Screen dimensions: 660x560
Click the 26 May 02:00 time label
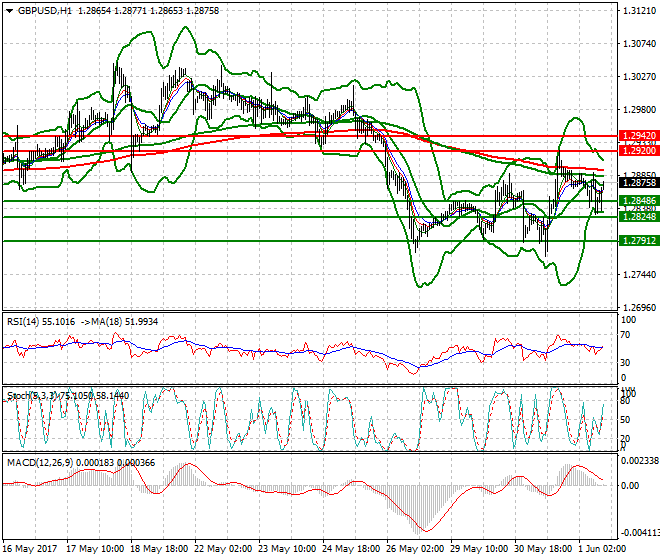415,549
